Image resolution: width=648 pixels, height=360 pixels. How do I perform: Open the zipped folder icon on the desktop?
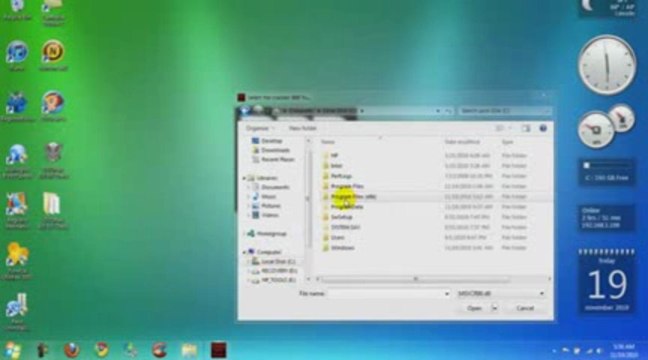pyautogui.click(x=52, y=203)
